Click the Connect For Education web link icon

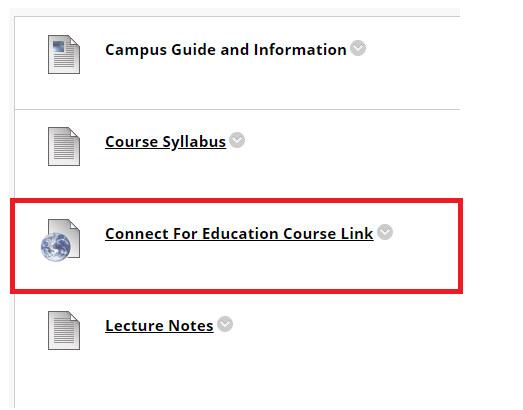pos(60,240)
